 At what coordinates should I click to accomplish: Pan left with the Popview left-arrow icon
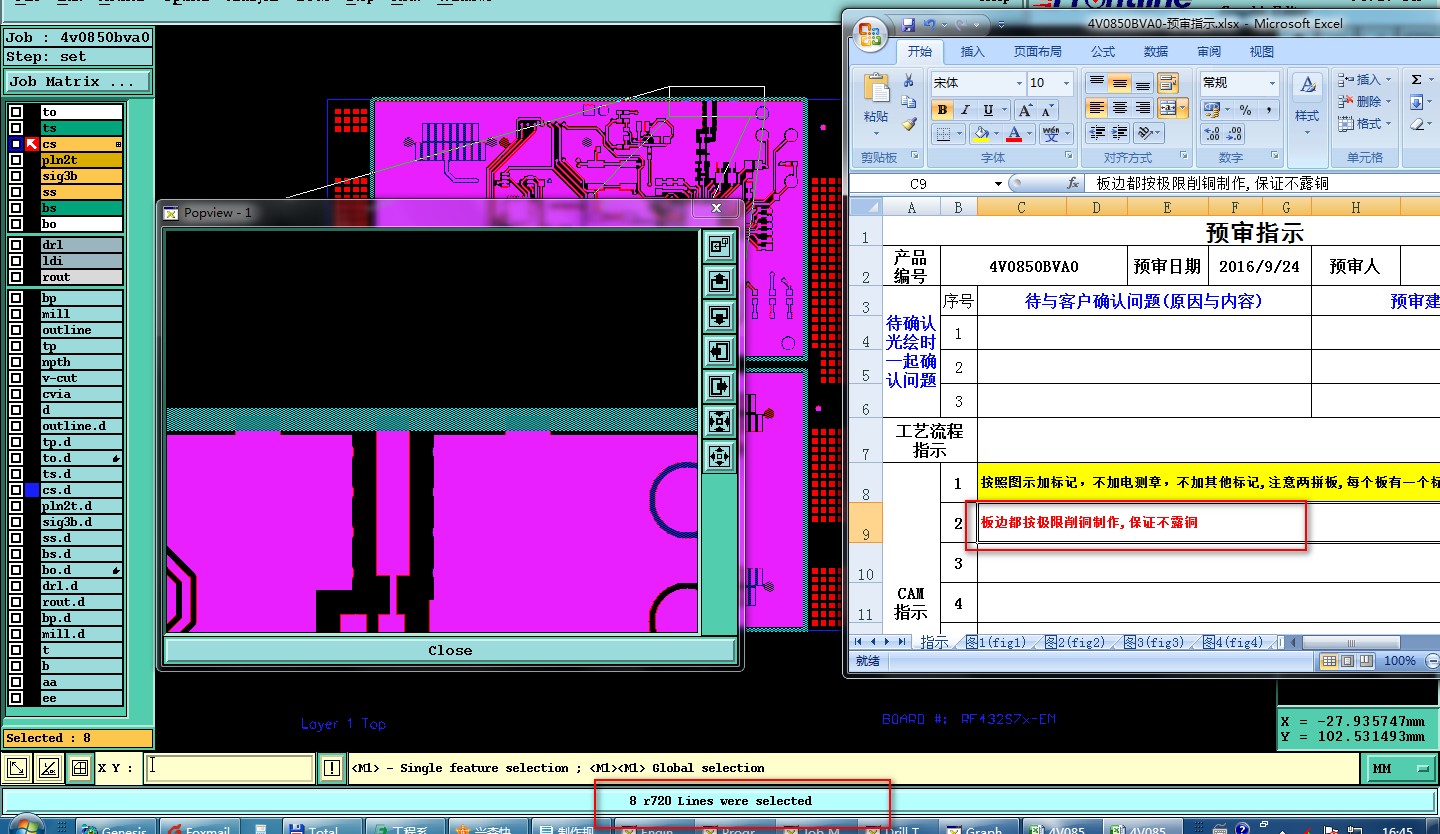(719, 351)
